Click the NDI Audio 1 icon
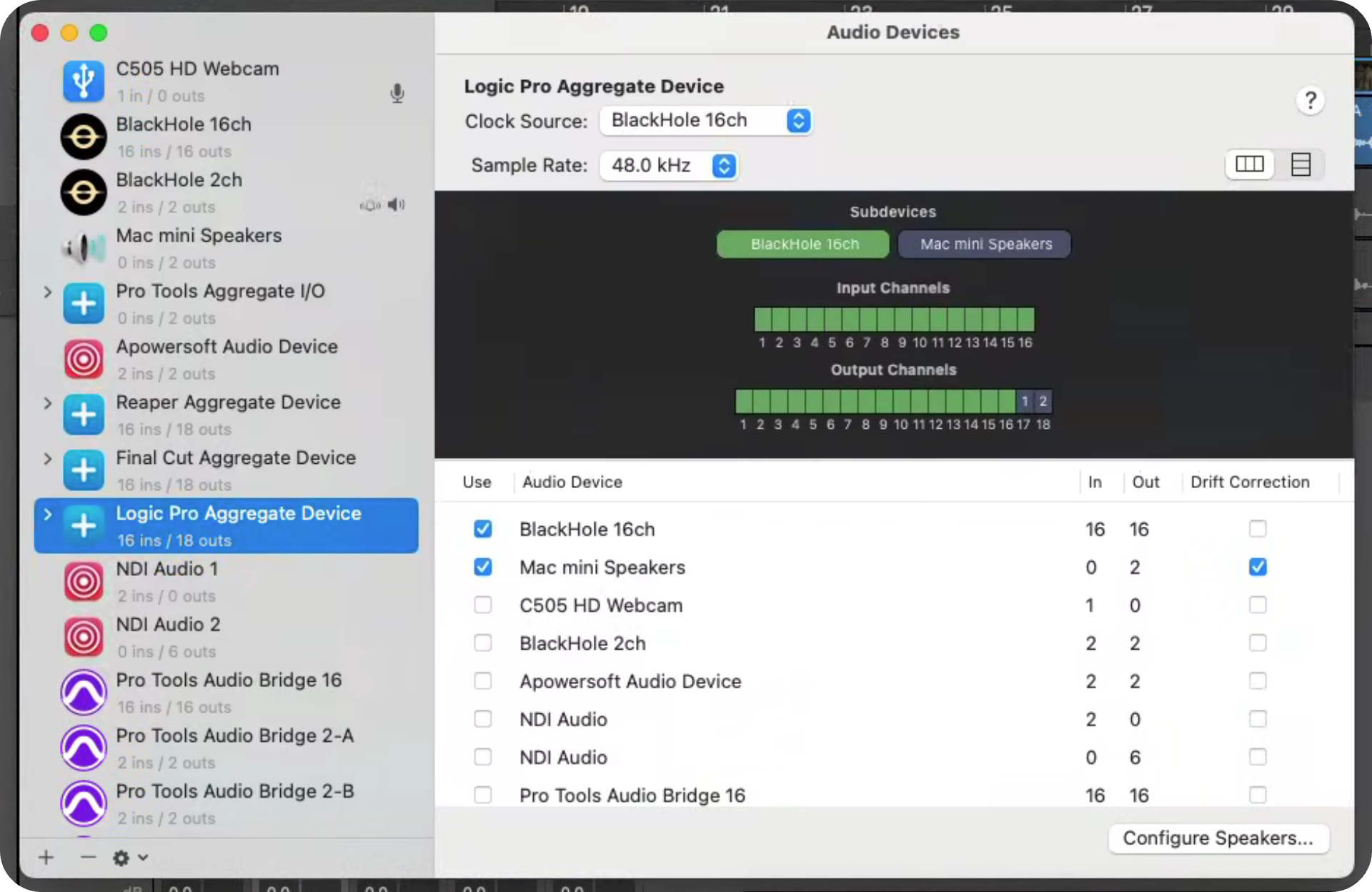 (x=84, y=581)
